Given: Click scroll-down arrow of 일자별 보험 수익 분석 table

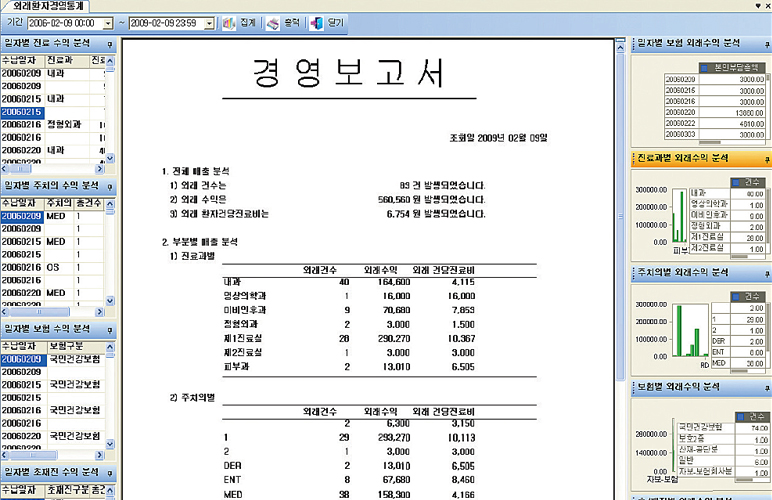Looking at the screenshot, I should [x=110, y=444].
